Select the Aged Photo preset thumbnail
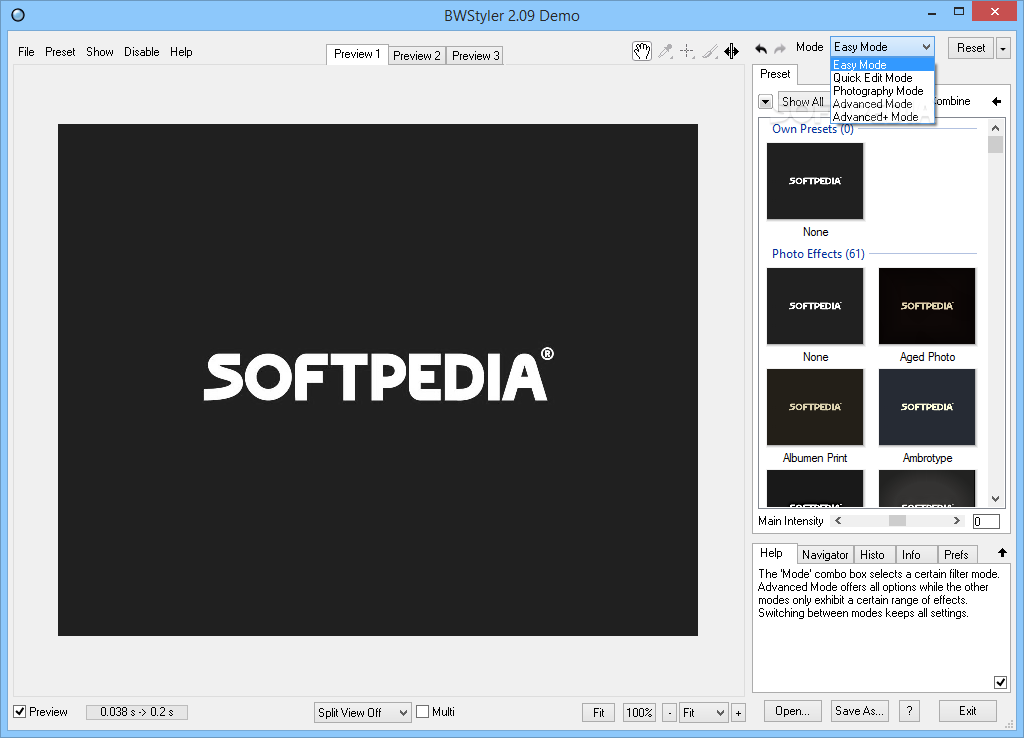 pyautogui.click(x=927, y=306)
